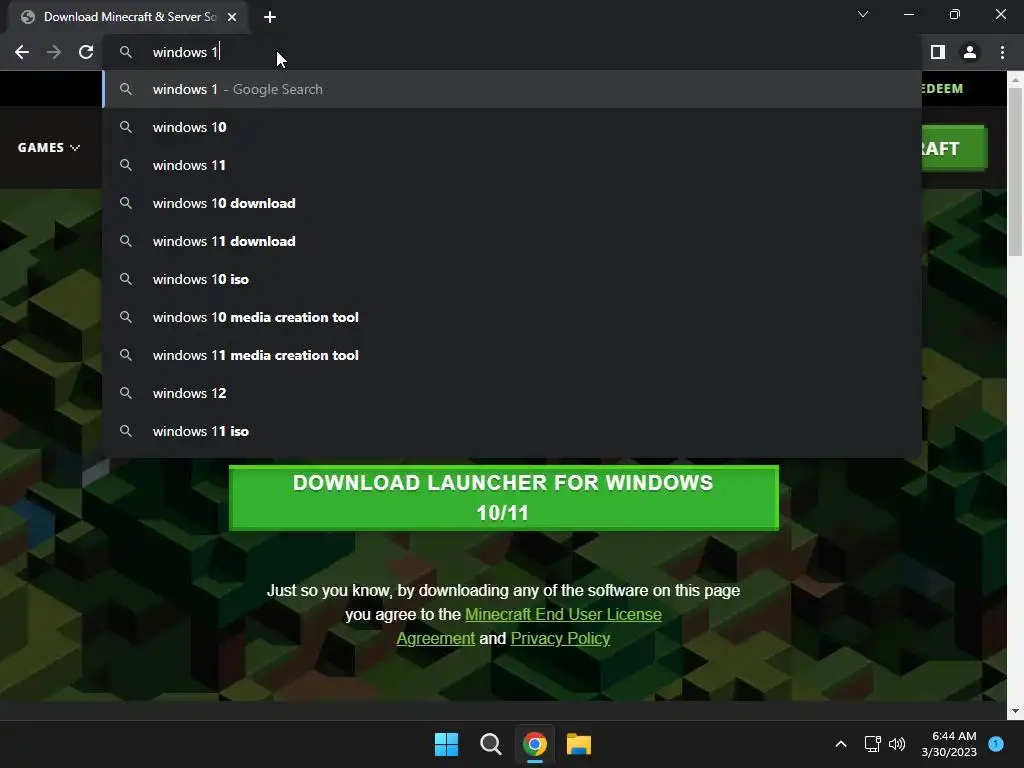The image size is (1024, 768).
Task: Open the tab search chevron
Action: click(863, 14)
